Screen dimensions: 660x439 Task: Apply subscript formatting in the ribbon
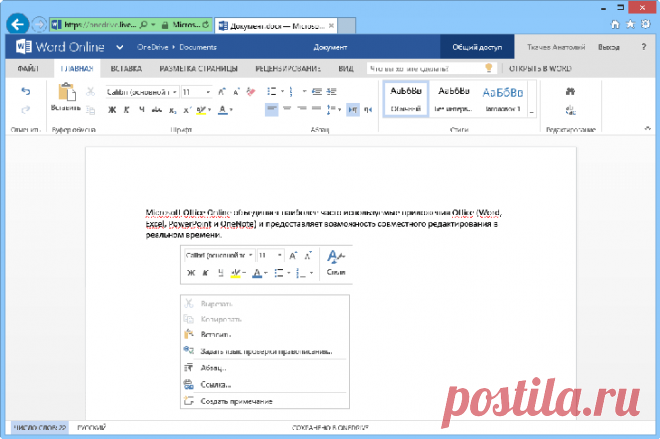point(173,110)
